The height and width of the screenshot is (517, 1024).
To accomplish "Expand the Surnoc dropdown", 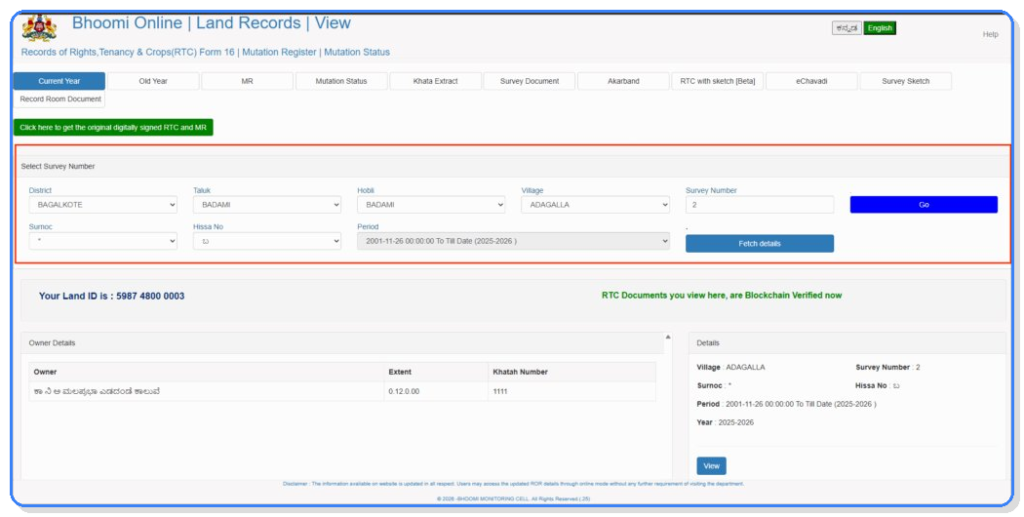I will pos(103,241).
